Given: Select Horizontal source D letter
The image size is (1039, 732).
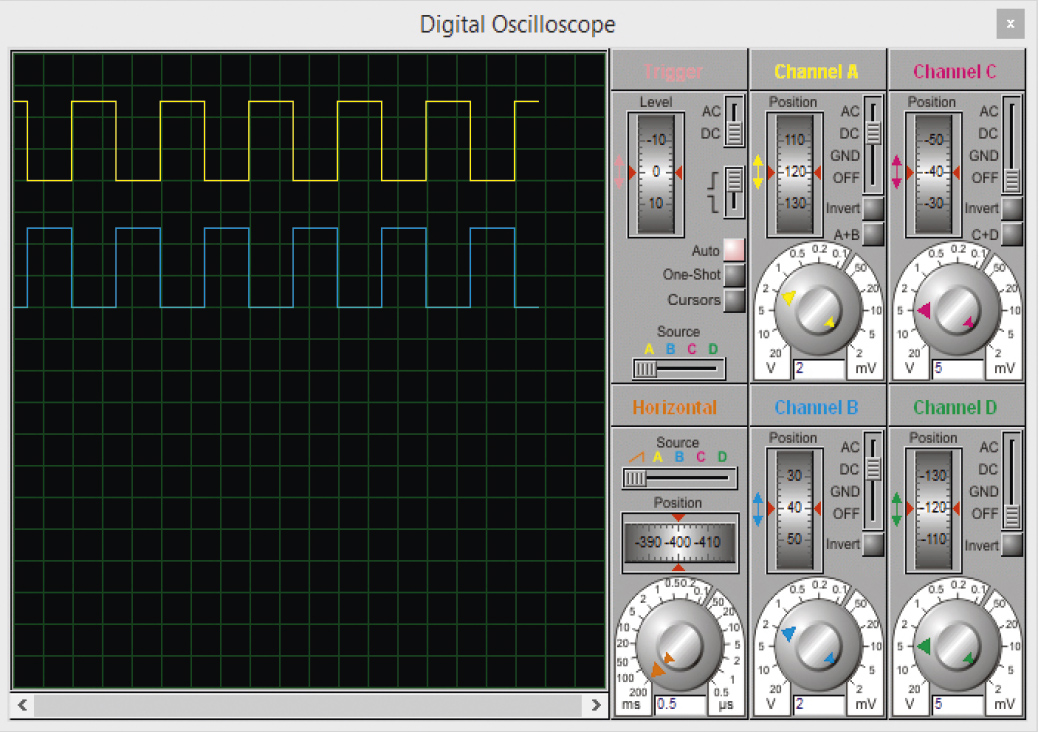Looking at the screenshot, I should pyautogui.click(x=722, y=457).
